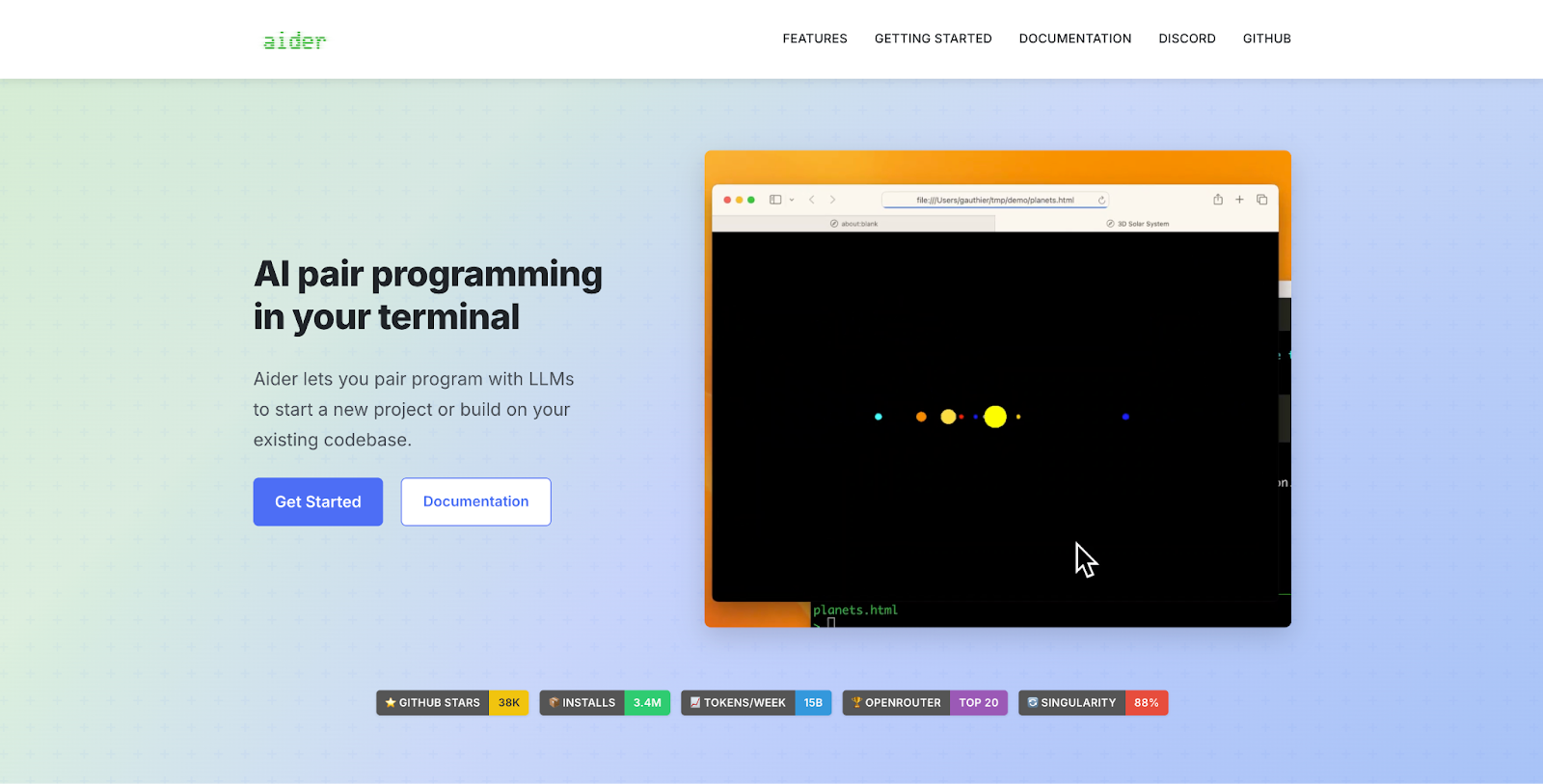Click the planets.html address bar in the demo
Image resolution: width=1543 pixels, height=784 pixels.
coord(994,200)
